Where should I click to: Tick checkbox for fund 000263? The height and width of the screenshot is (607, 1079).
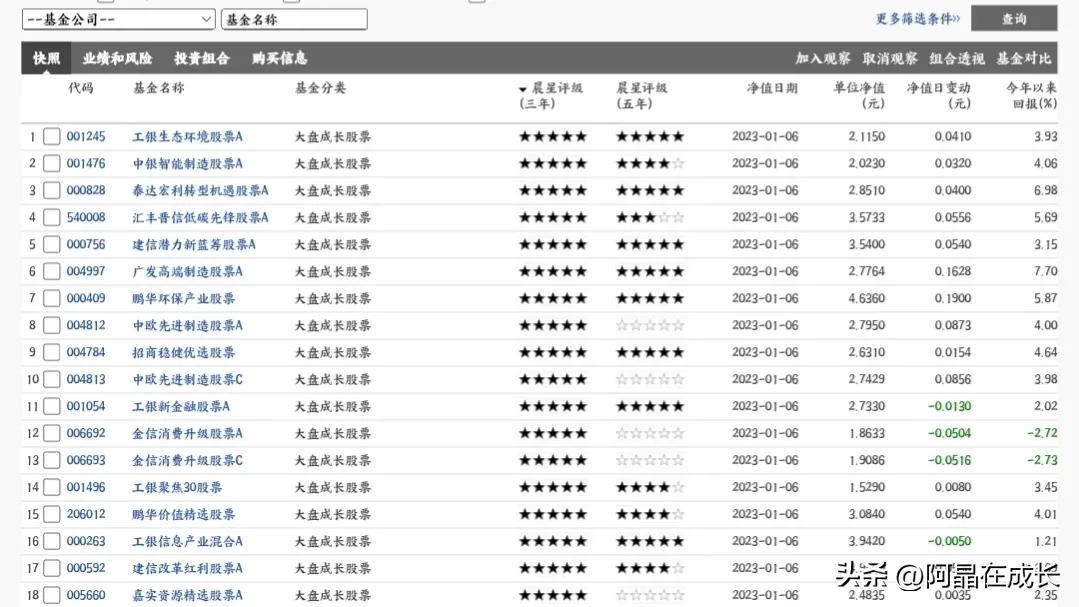click(x=52, y=541)
